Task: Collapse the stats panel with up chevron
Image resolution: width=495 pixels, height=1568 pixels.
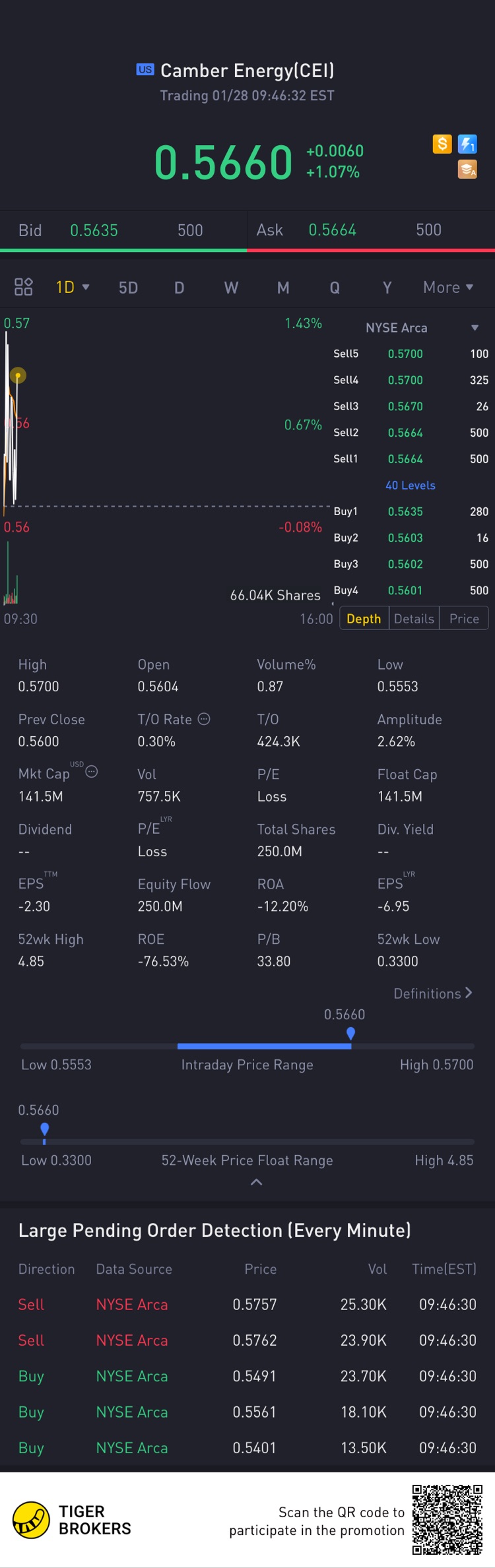Action: click(256, 1182)
